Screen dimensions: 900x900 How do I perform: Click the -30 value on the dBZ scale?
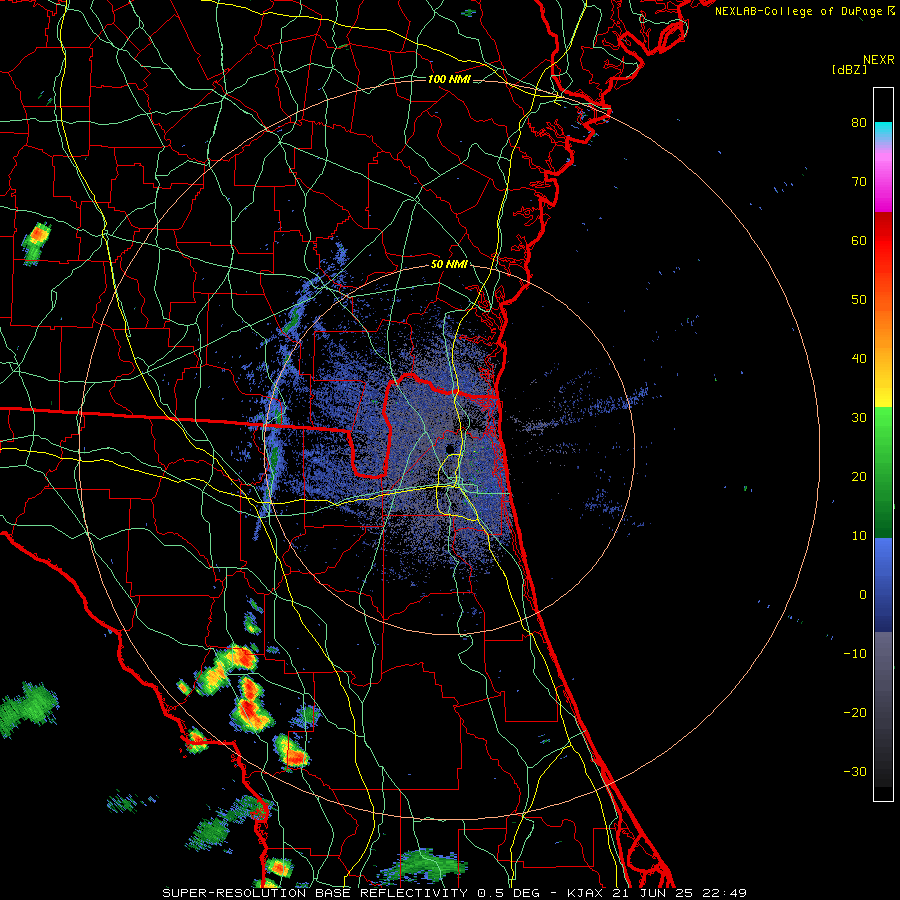pyautogui.click(x=855, y=772)
